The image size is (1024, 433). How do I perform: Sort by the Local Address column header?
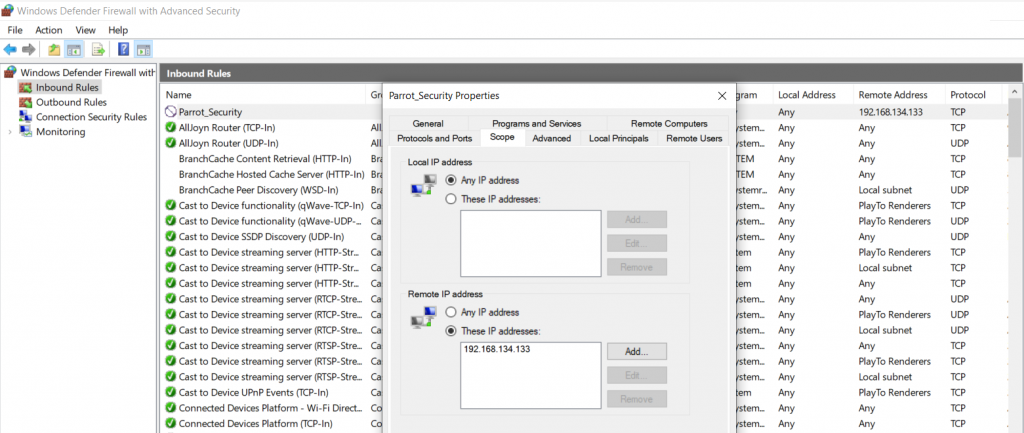pos(807,95)
